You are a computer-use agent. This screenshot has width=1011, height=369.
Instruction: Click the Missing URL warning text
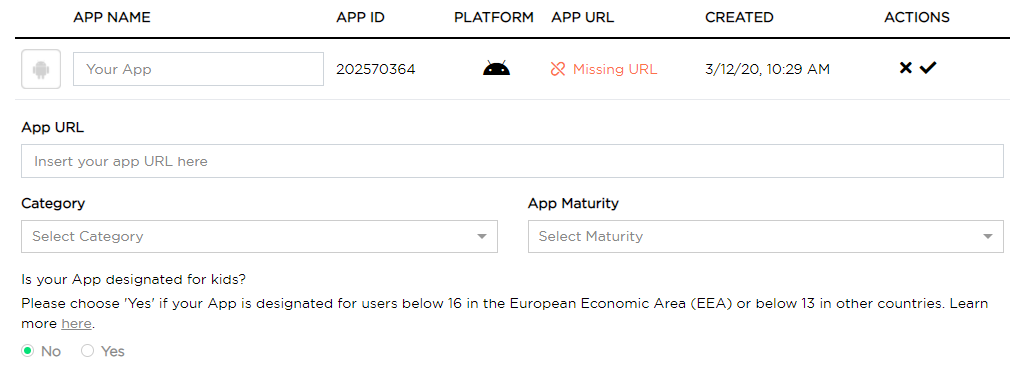615,69
